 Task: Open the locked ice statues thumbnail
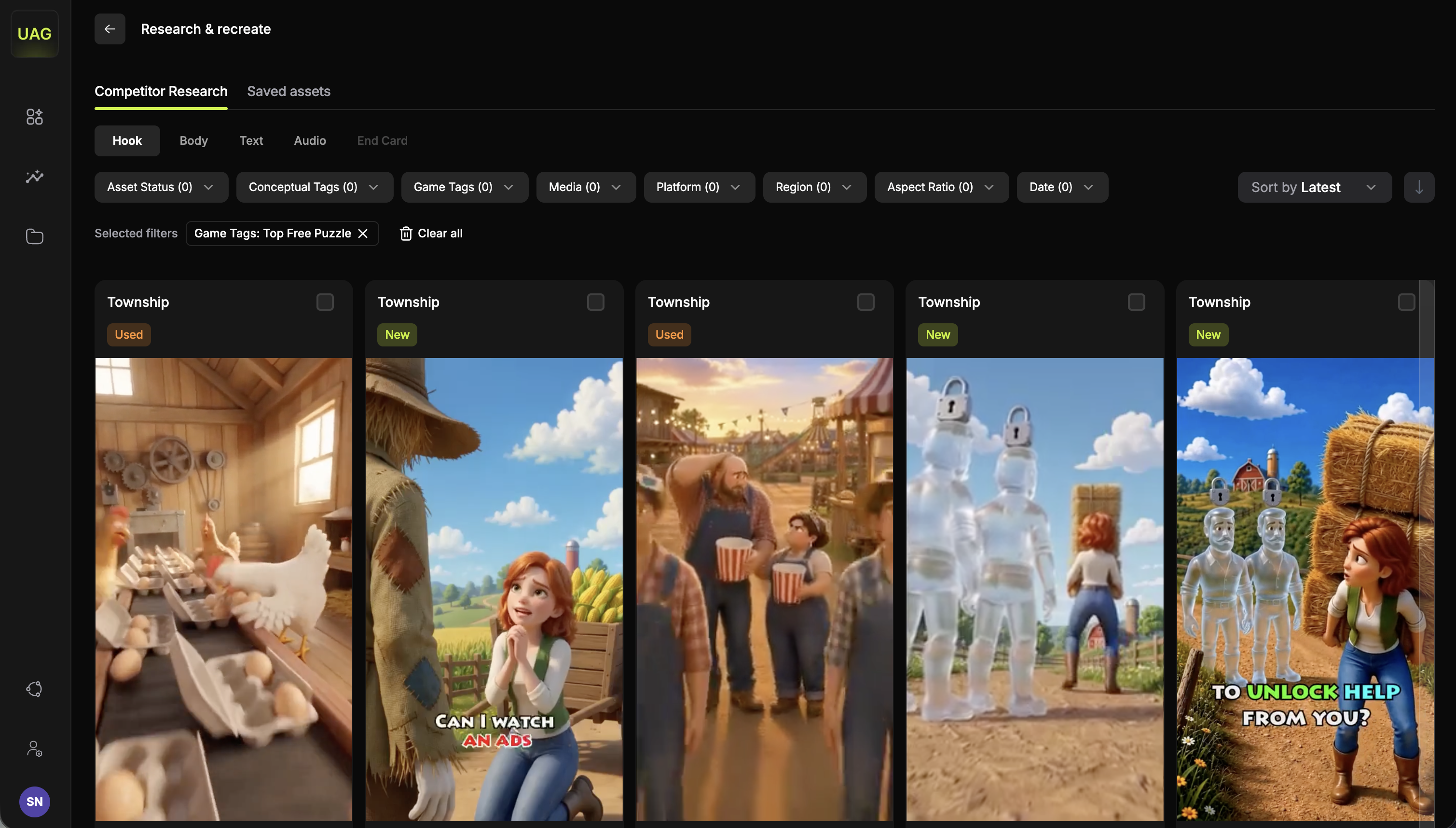[x=1035, y=589]
